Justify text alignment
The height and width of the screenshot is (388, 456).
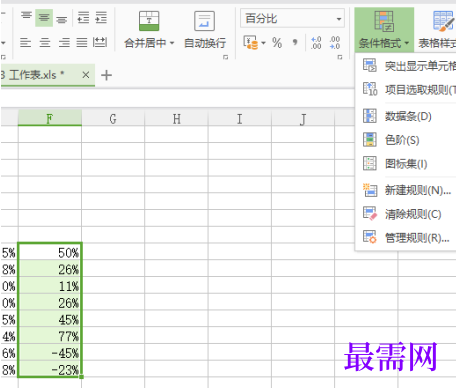(x=82, y=42)
